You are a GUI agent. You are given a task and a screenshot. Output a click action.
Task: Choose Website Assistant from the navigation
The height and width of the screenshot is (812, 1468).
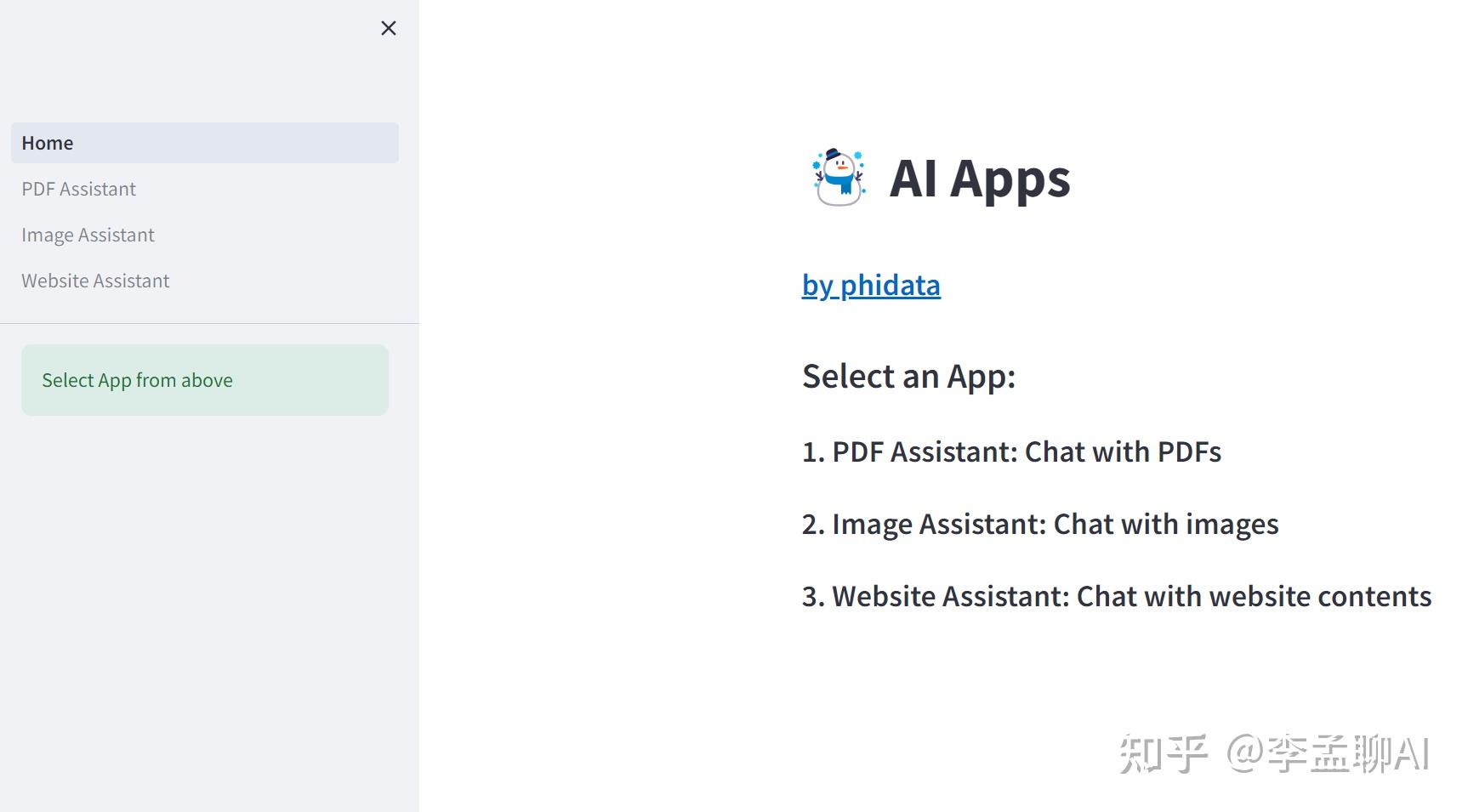pyautogui.click(x=95, y=281)
